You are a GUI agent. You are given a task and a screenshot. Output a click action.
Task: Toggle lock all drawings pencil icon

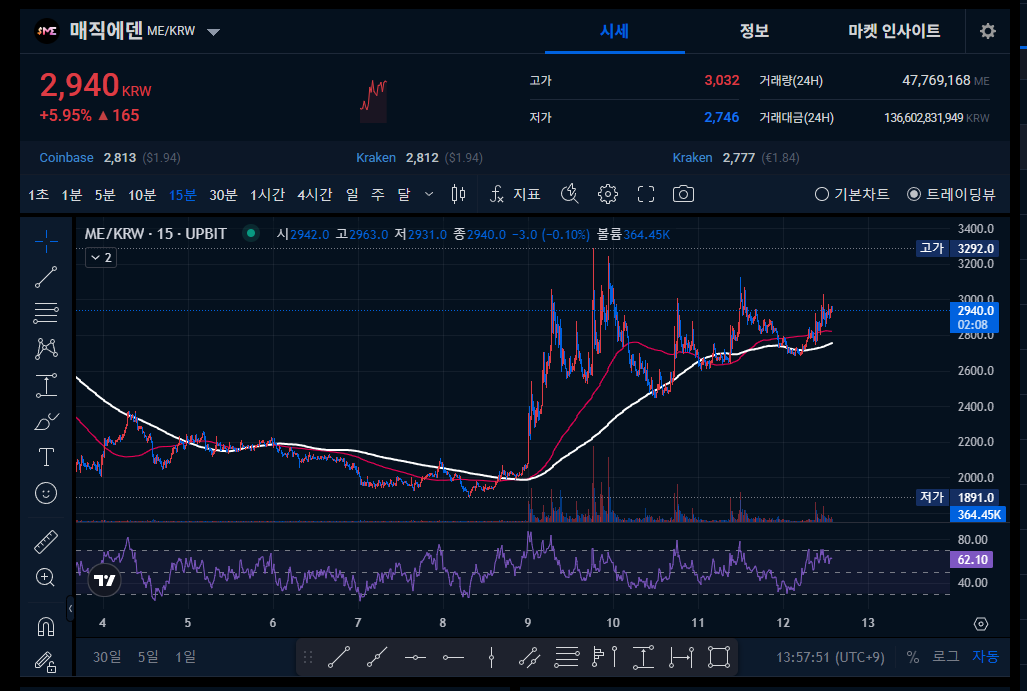pos(46,662)
